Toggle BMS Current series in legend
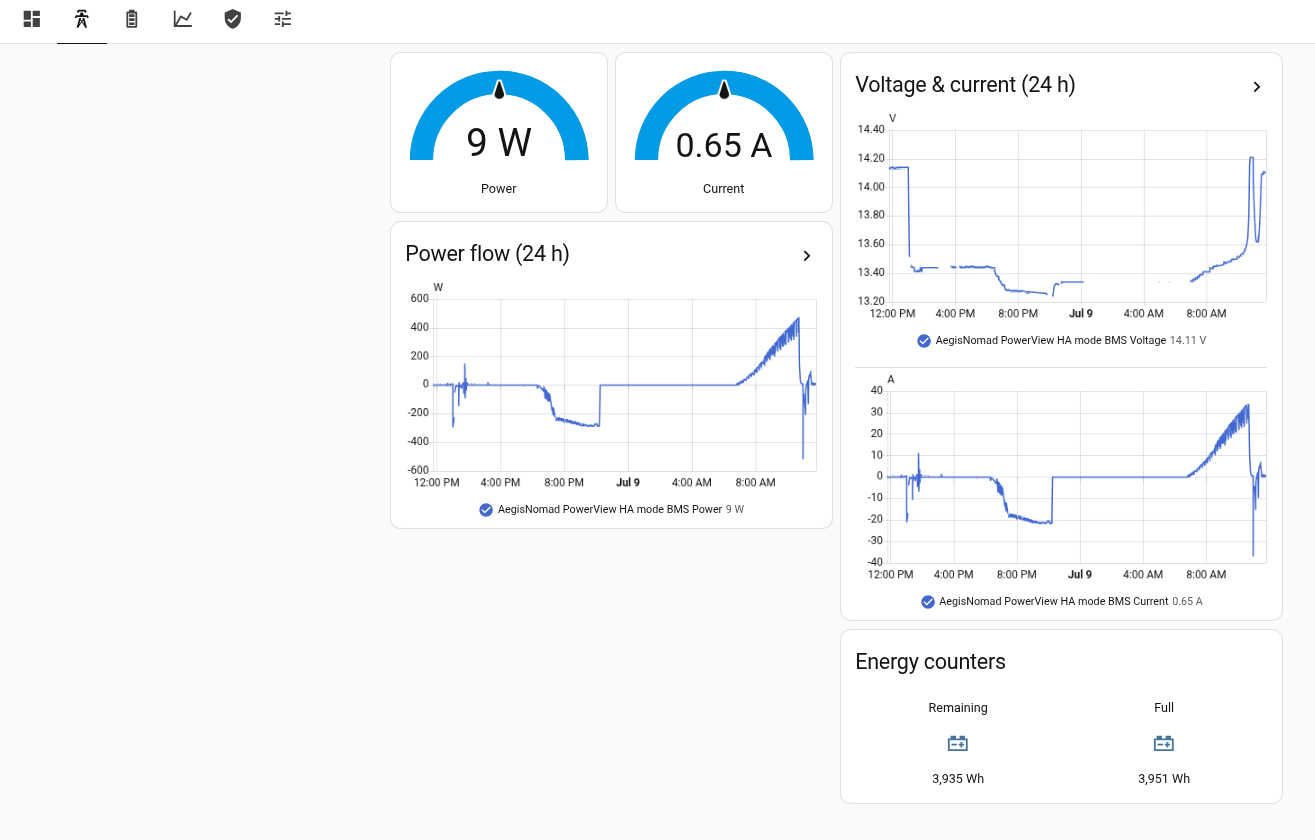Viewport: 1315px width, 840px height. point(928,601)
